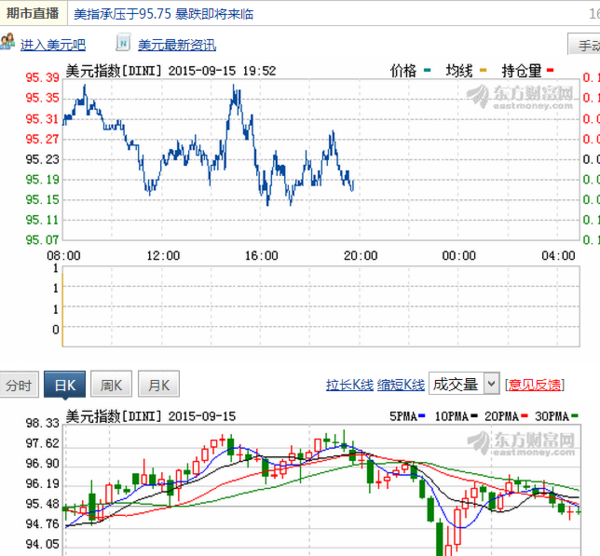Switch to the 分时 chart tab

(x=19, y=385)
